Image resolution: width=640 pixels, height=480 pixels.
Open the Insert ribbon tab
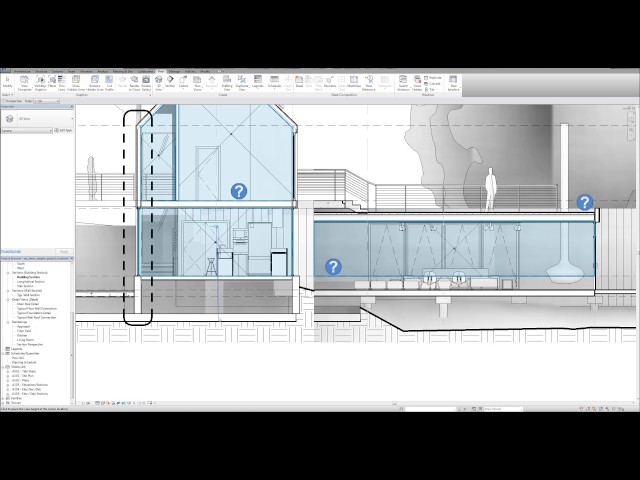point(71,71)
